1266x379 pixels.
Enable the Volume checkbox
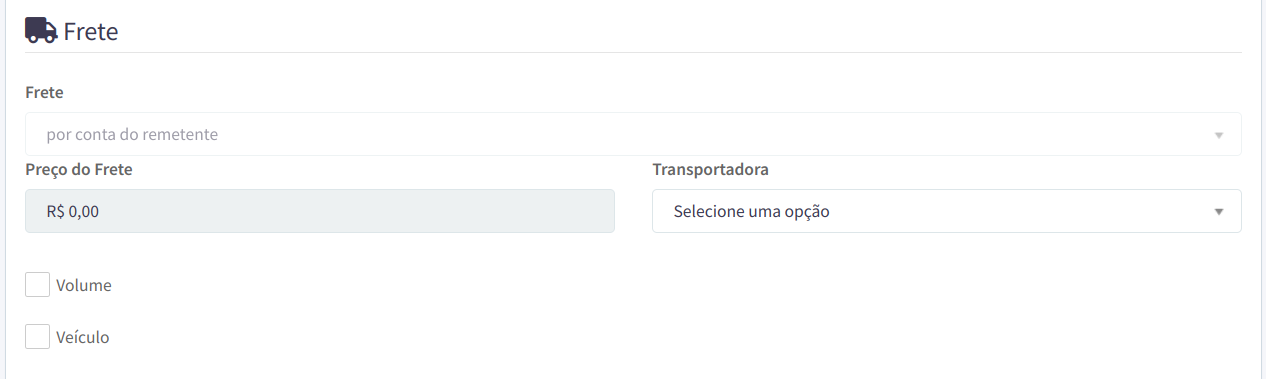(38, 285)
